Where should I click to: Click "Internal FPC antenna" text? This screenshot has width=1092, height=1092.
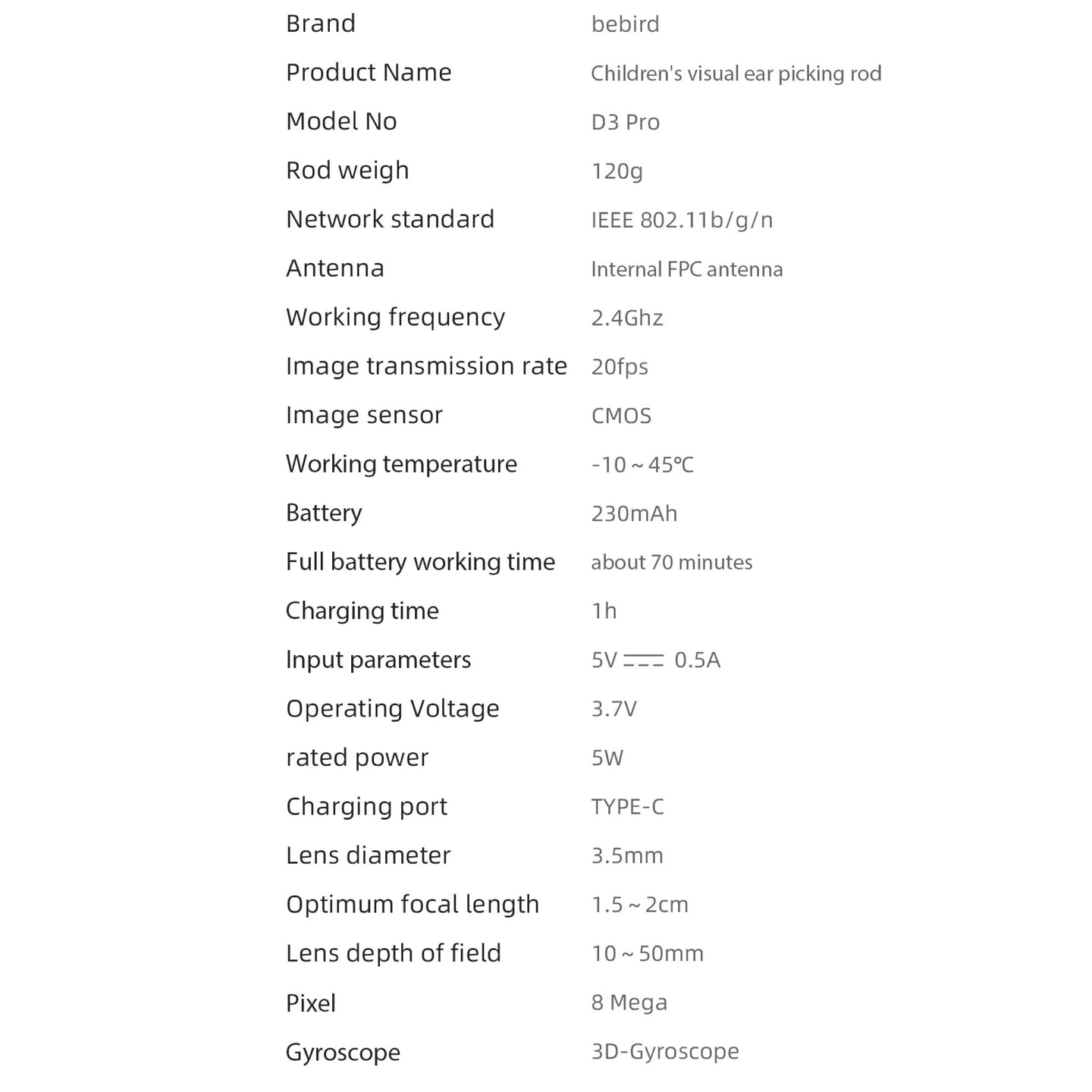[x=686, y=269]
